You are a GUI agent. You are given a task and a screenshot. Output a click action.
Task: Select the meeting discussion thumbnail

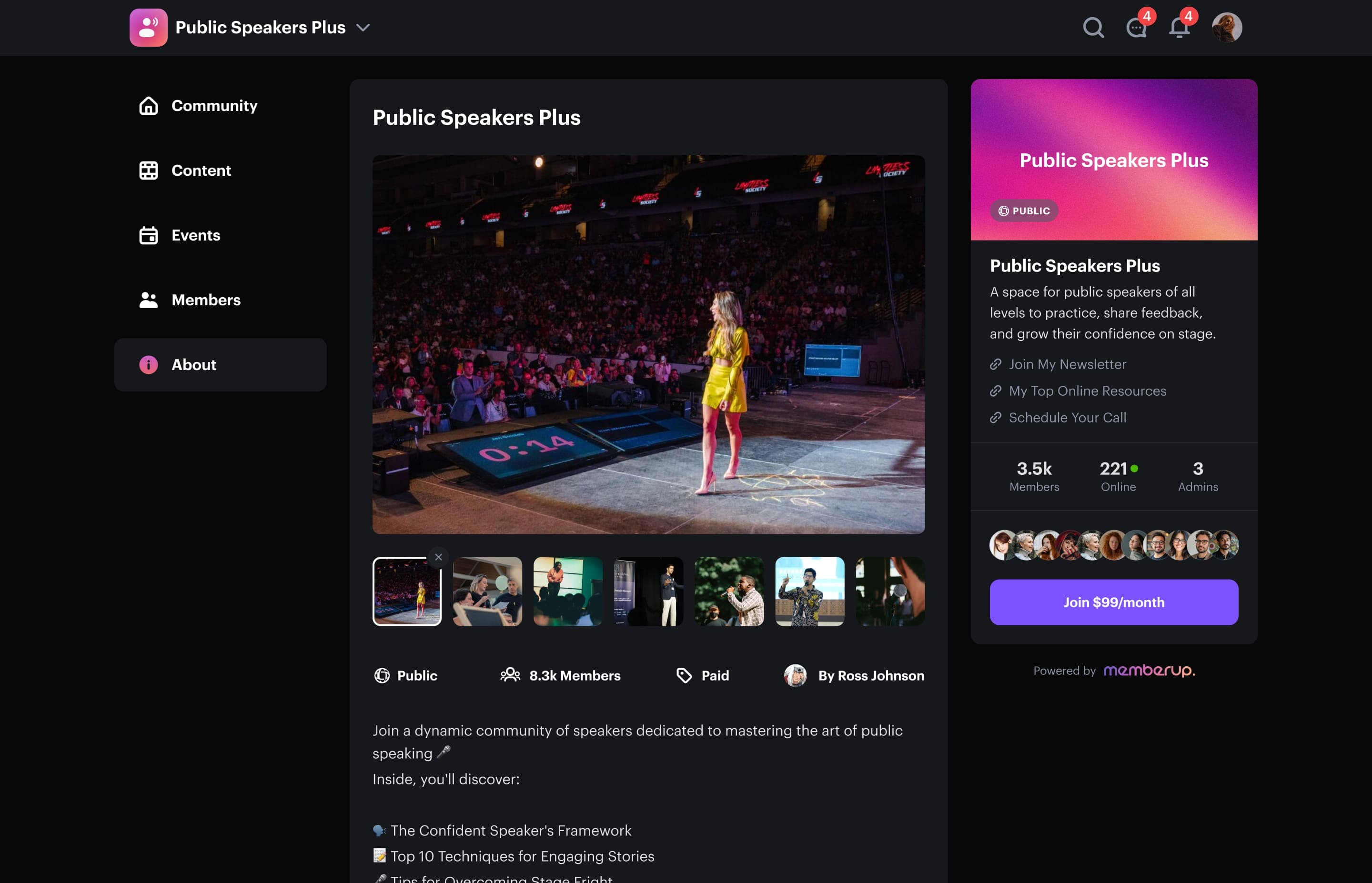[x=487, y=591]
